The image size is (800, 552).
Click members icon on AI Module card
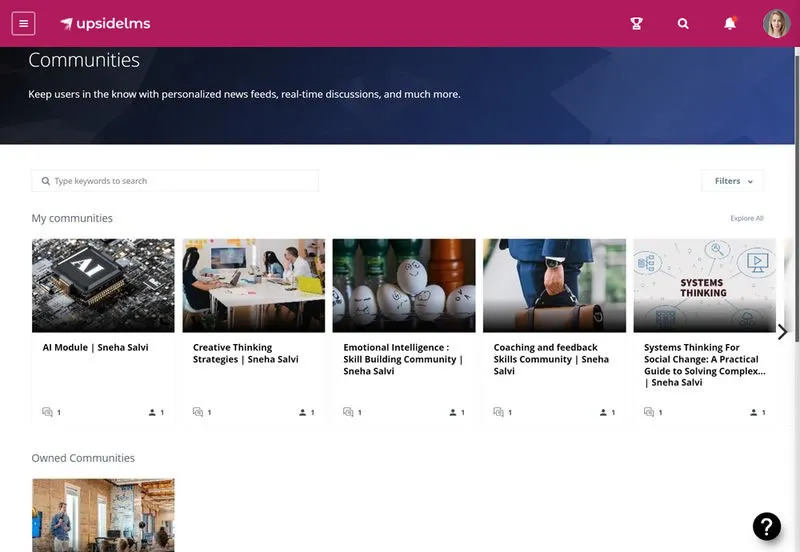152,412
